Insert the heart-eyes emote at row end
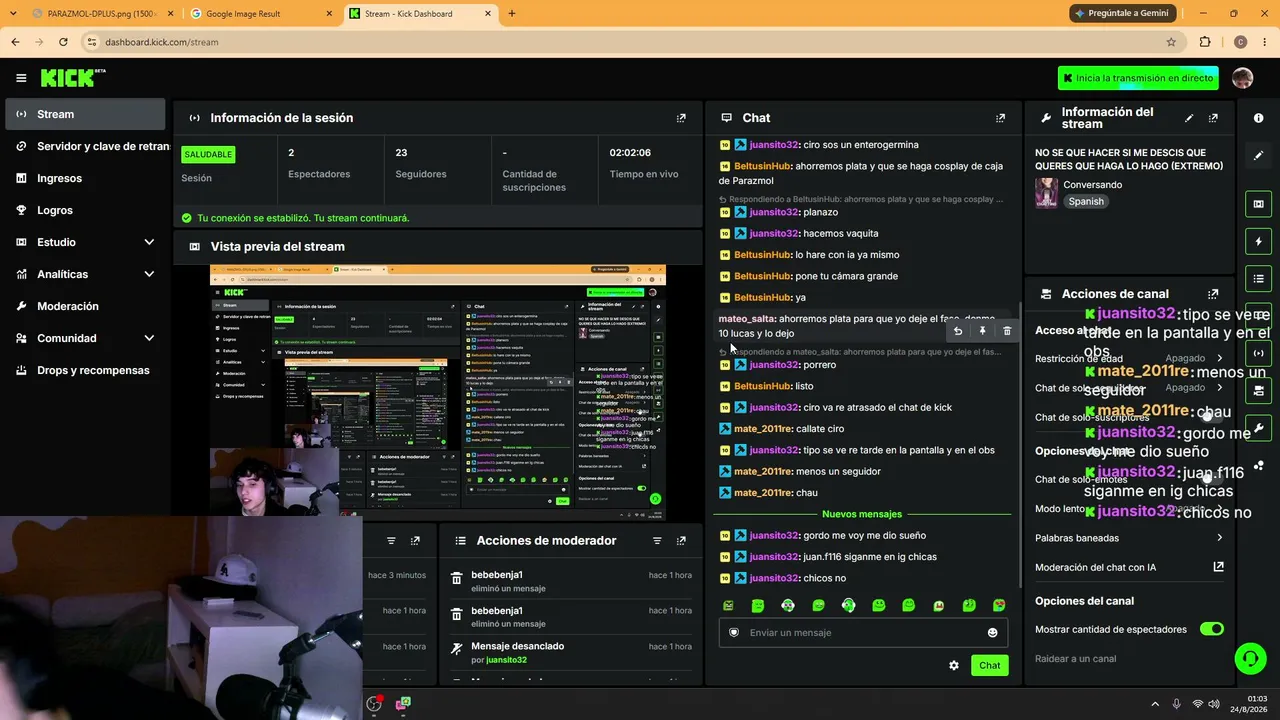Screen dimensions: 1280x720 tap(998, 605)
